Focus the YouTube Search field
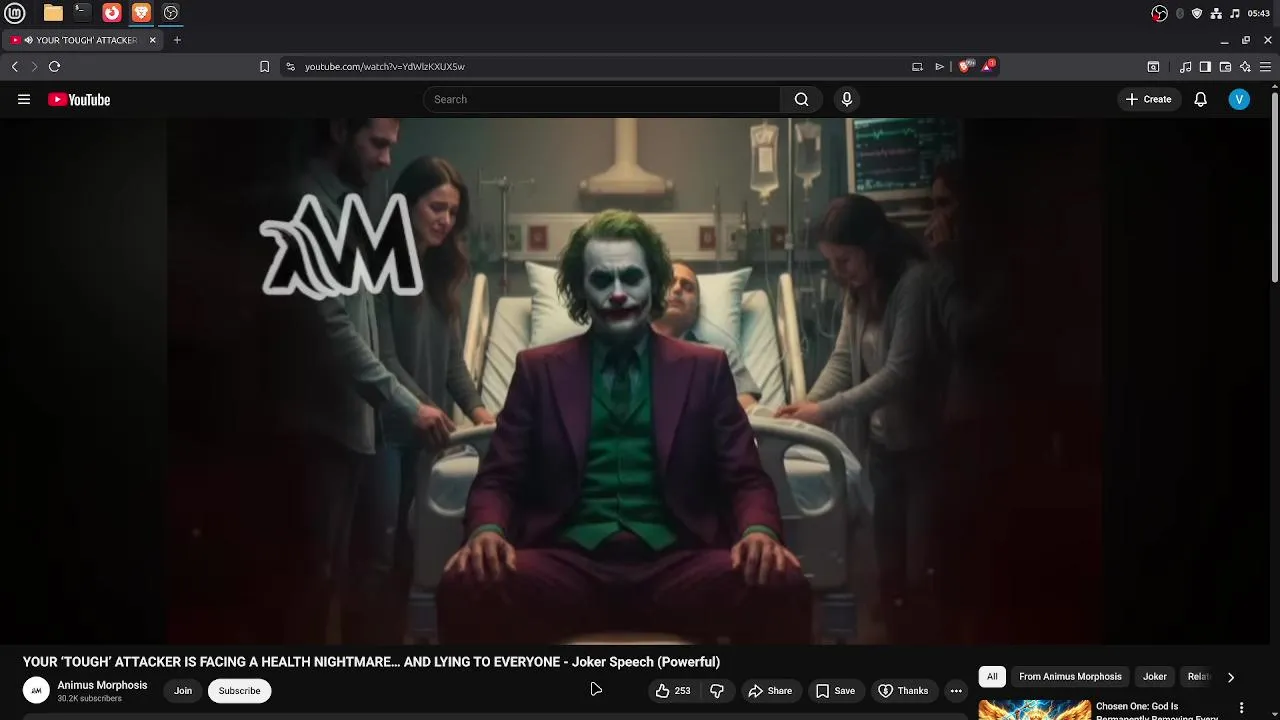 (602, 99)
